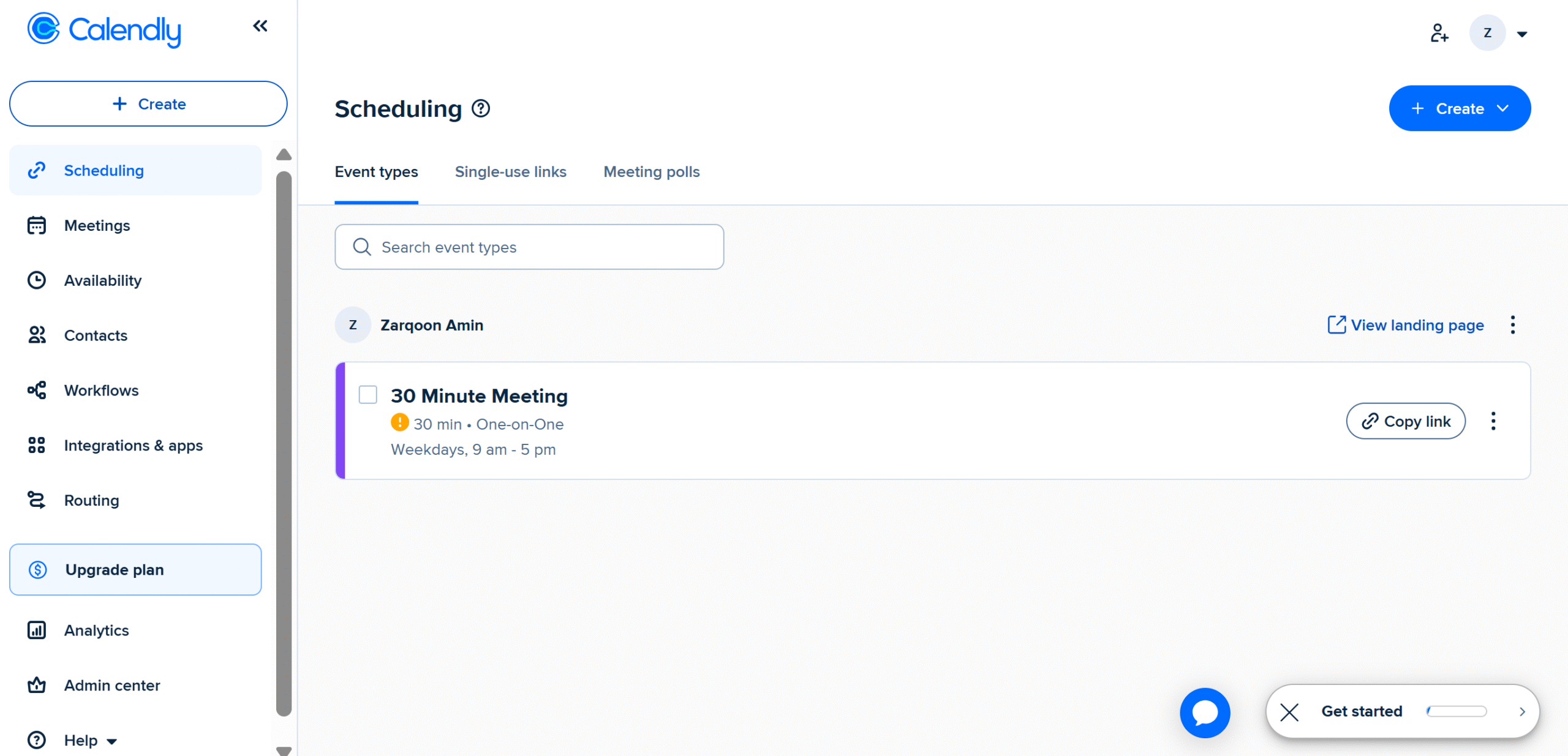Click the Z account avatar in header
Image resolution: width=1568 pixels, height=756 pixels.
tap(1488, 33)
